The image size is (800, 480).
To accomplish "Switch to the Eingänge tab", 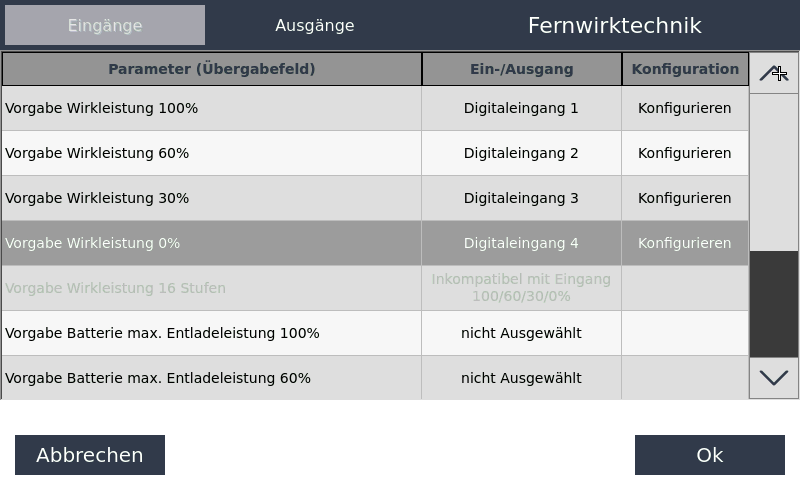I will coord(105,25).
